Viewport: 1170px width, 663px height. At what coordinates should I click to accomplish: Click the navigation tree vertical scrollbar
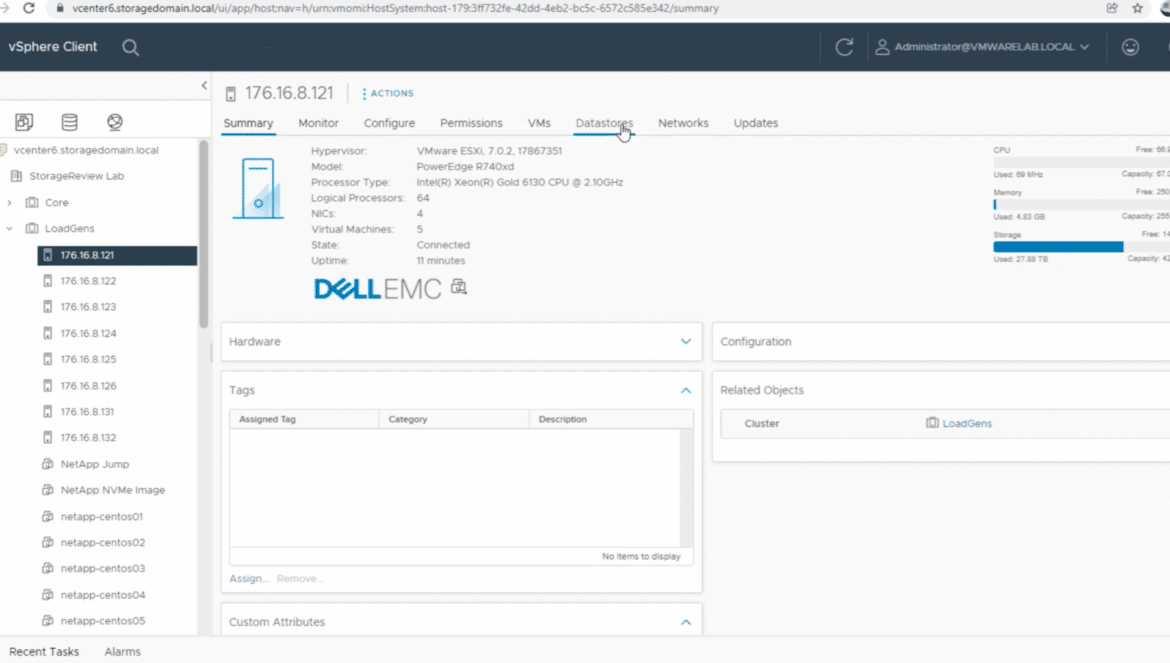[x=204, y=234]
